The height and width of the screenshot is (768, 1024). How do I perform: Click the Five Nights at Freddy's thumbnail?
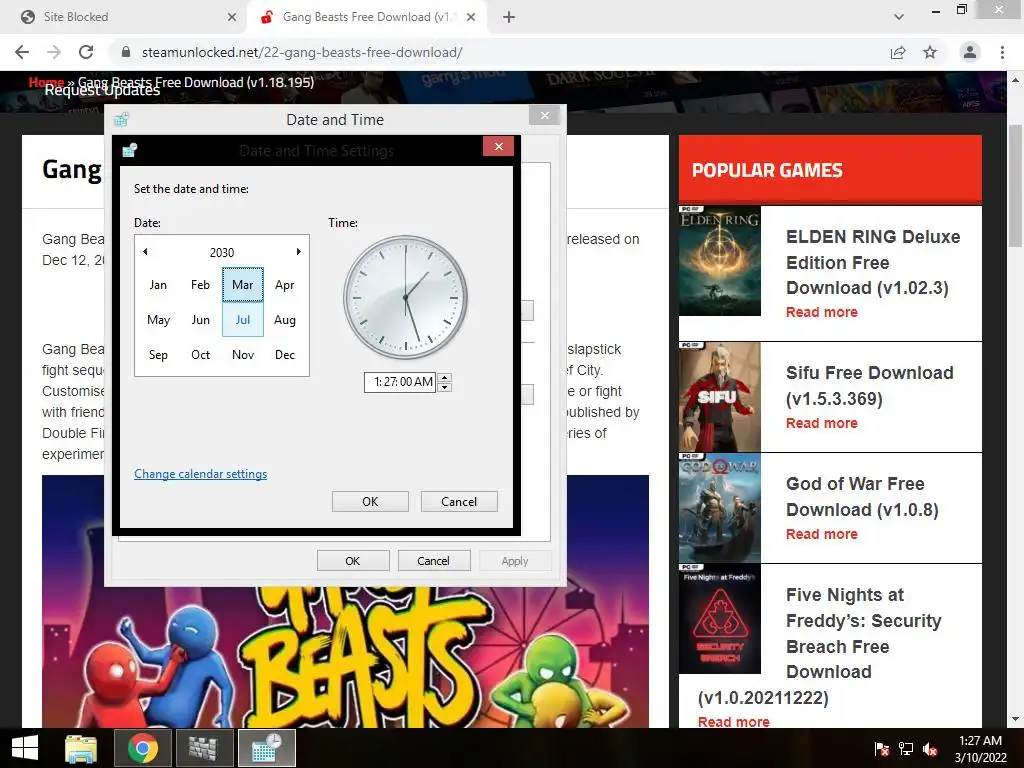point(720,618)
